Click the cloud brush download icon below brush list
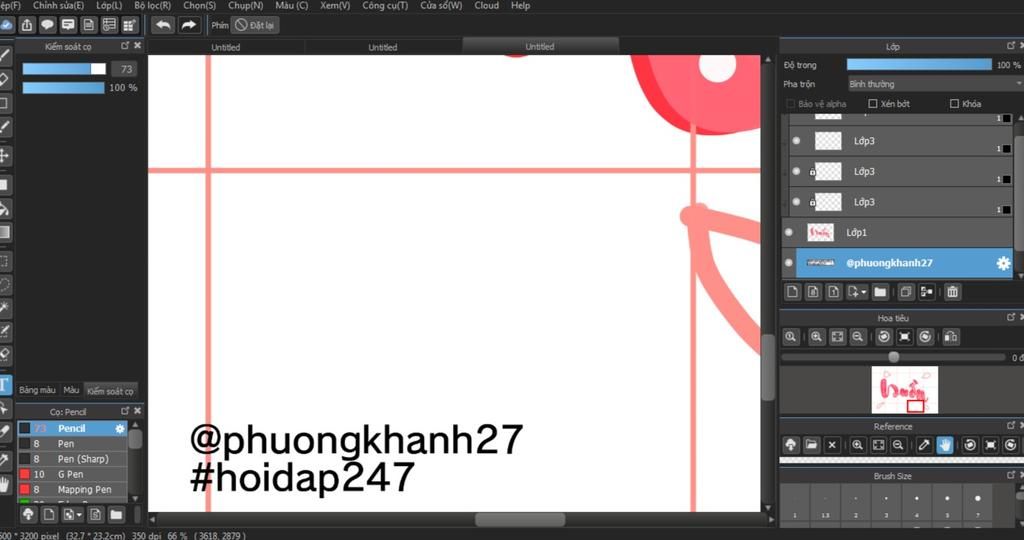 [x=28, y=515]
